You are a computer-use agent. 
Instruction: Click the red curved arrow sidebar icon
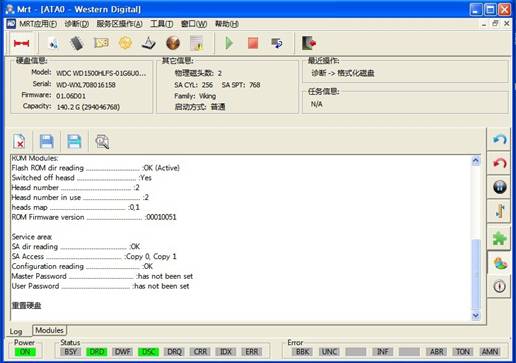click(499, 163)
